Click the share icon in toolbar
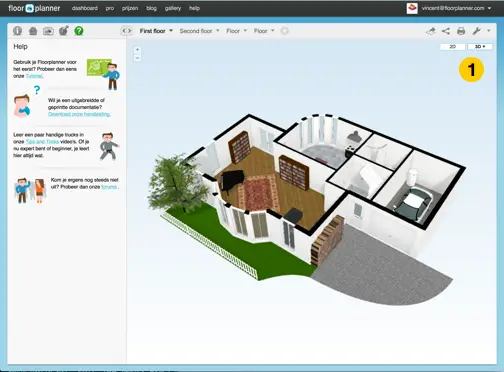Screen dimensions: 504x372 pos(446,31)
